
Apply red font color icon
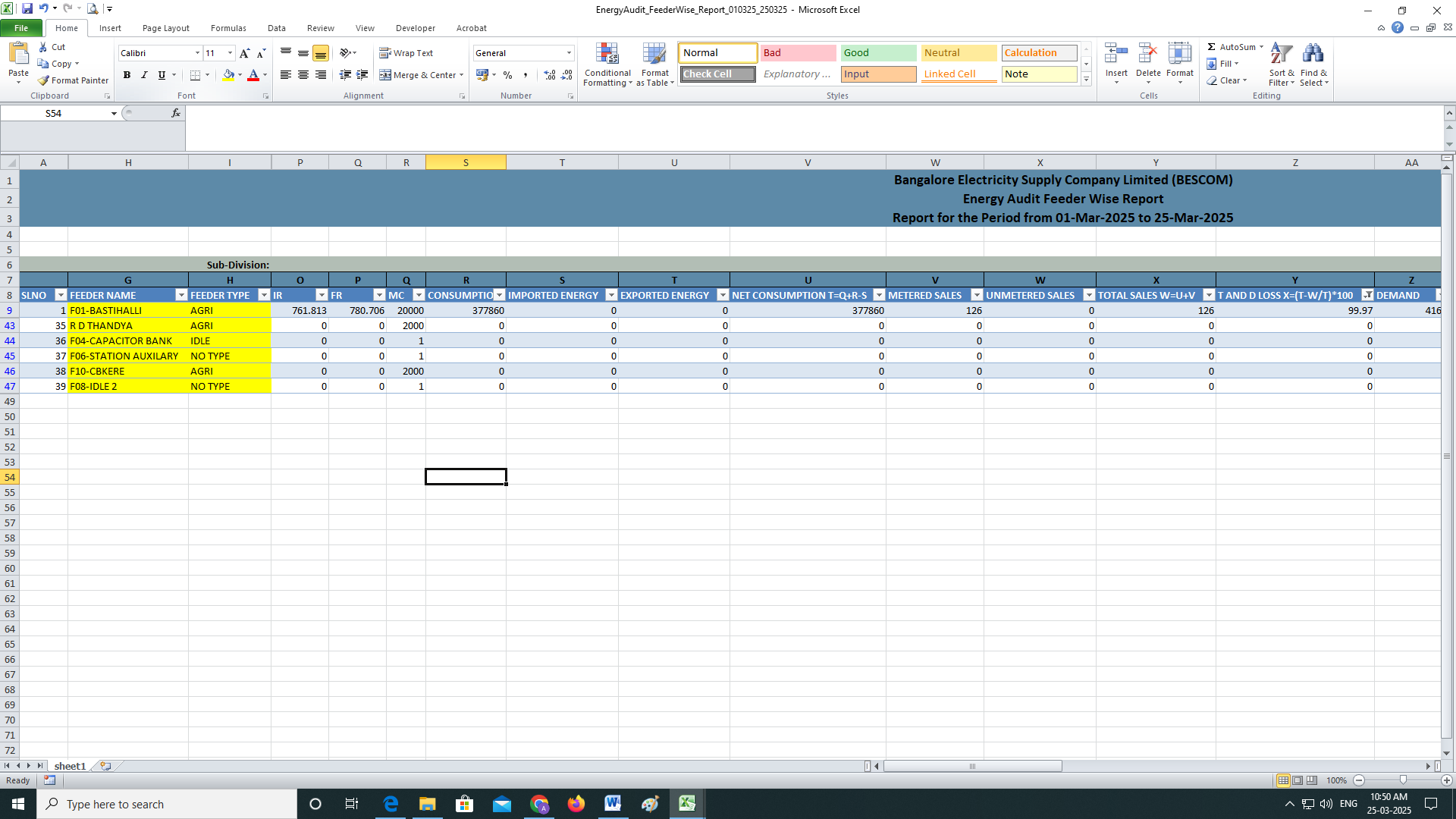click(x=253, y=75)
